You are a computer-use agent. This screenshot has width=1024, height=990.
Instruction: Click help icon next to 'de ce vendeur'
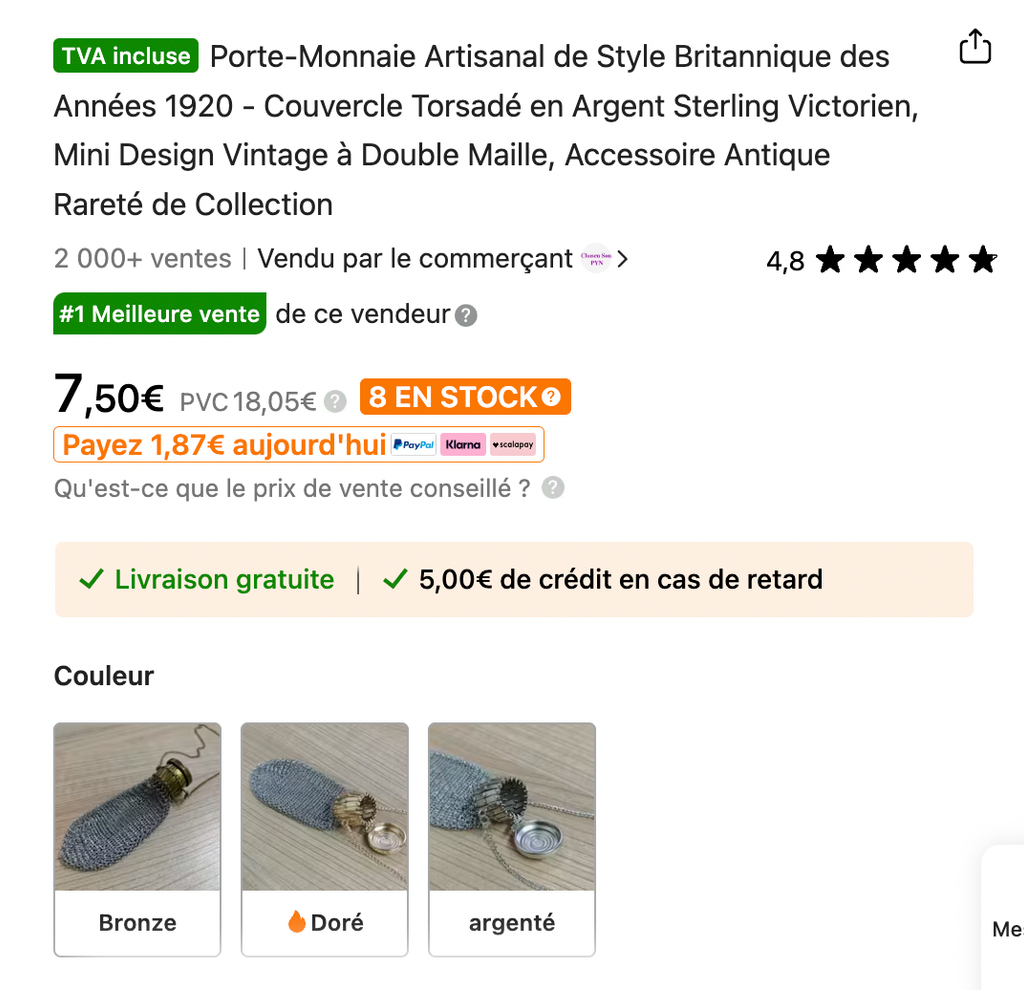click(466, 316)
